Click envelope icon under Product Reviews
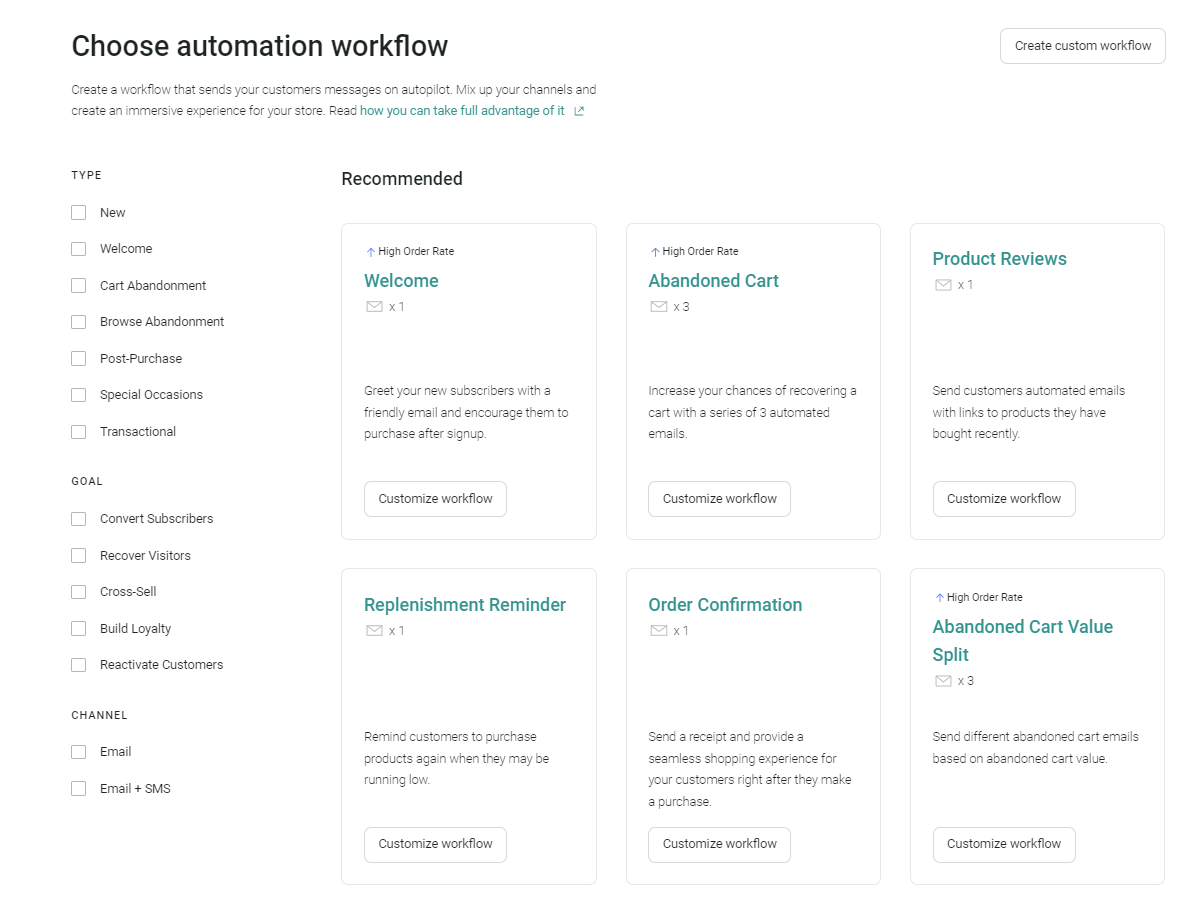This screenshot has width=1184, height=897. point(942,285)
